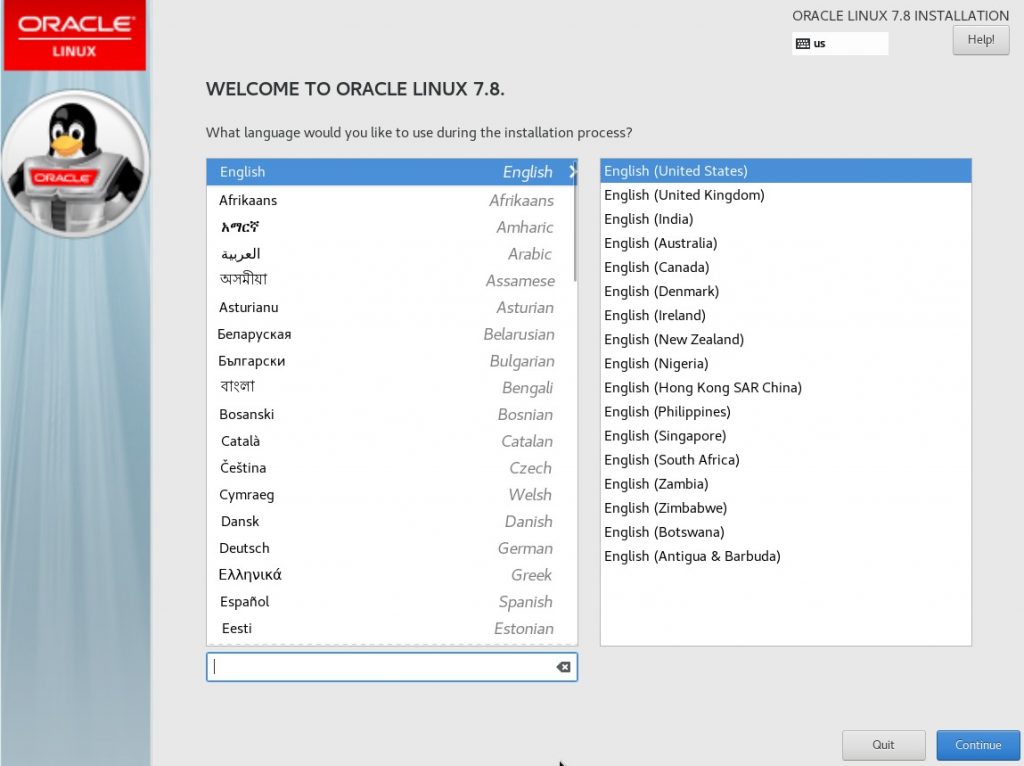Select English (United States) locale

(x=786, y=171)
